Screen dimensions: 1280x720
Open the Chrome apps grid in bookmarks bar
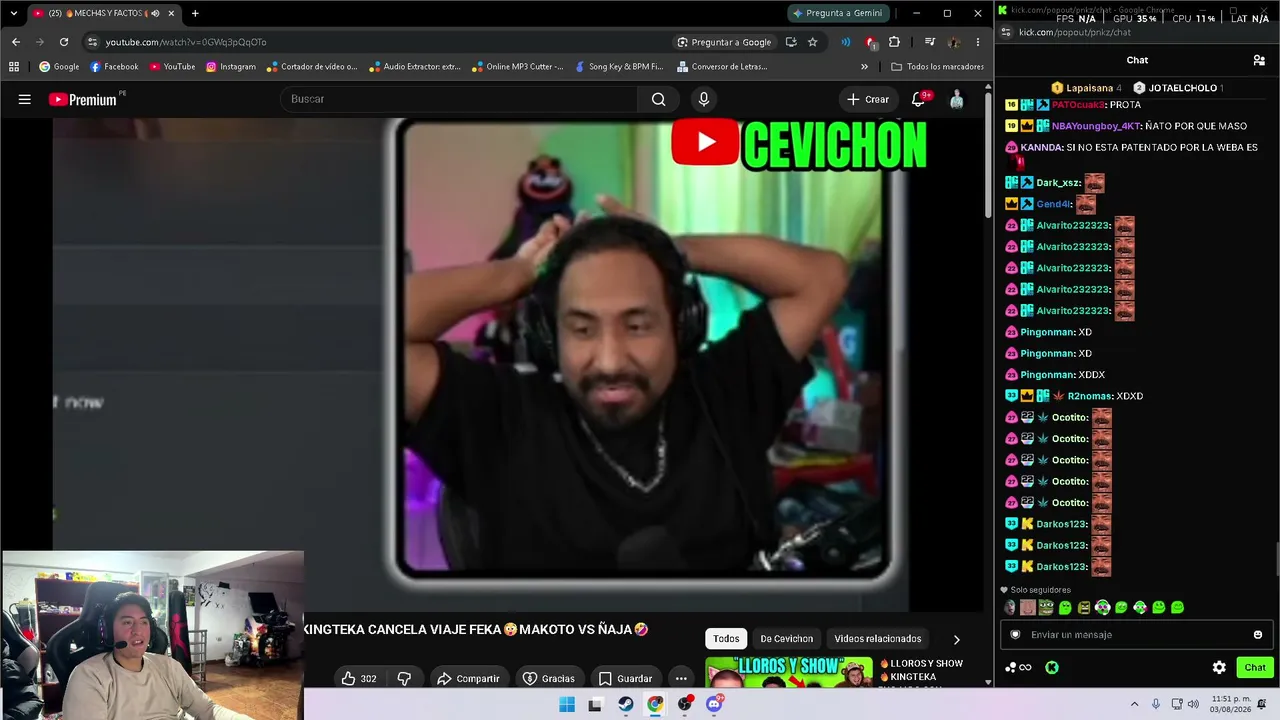click(14, 67)
